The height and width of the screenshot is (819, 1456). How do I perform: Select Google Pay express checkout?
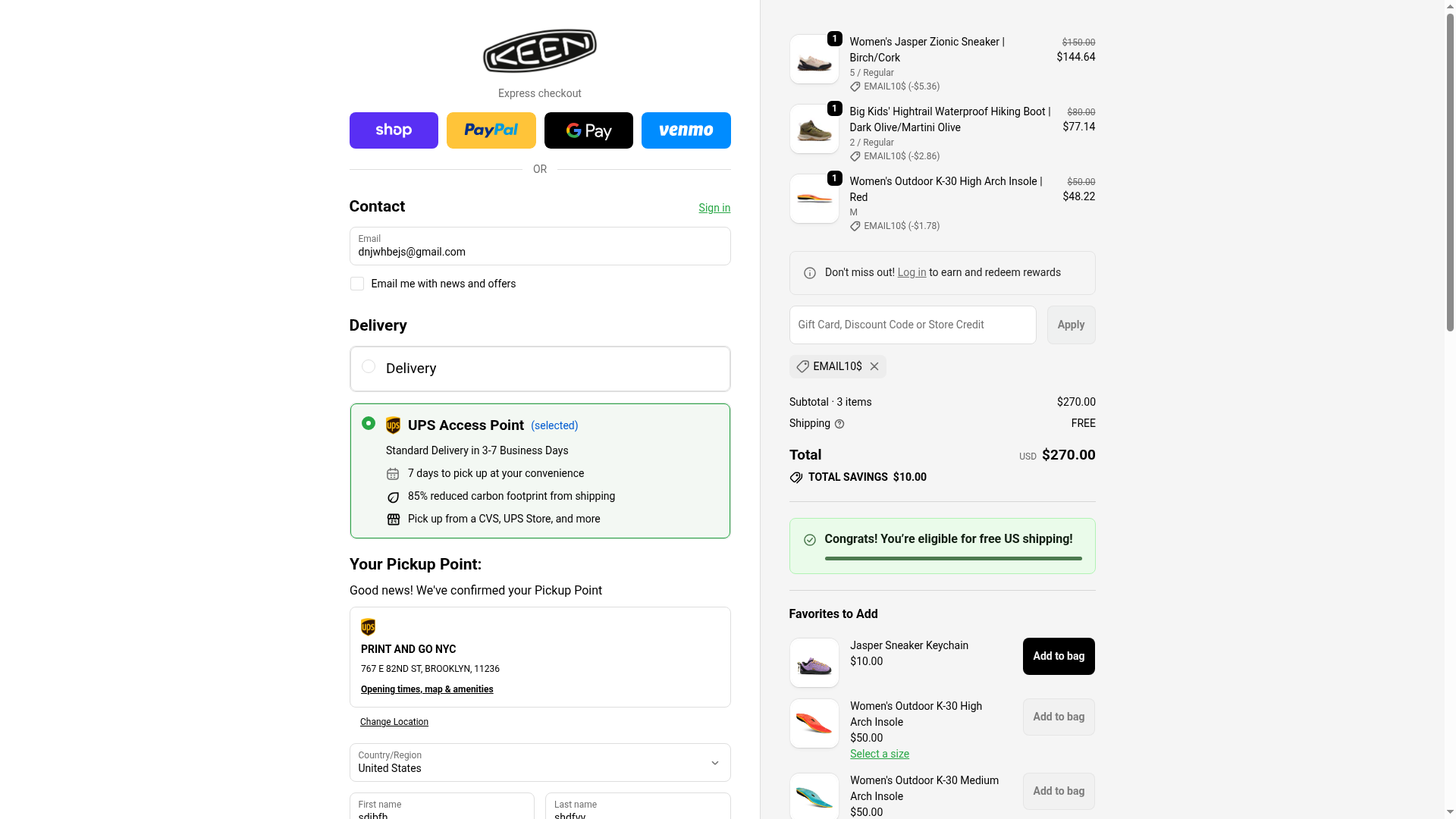point(588,130)
